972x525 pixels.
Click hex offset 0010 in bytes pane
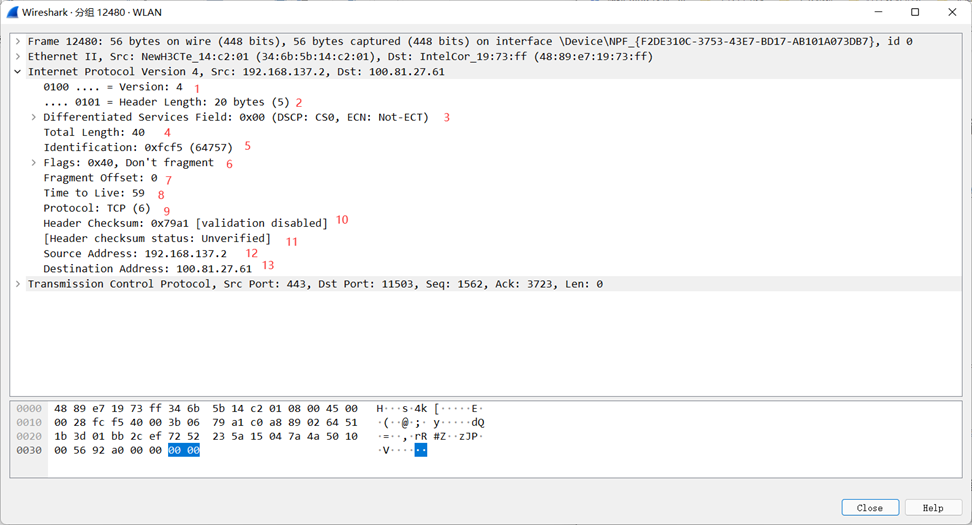click(x=29, y=423)
